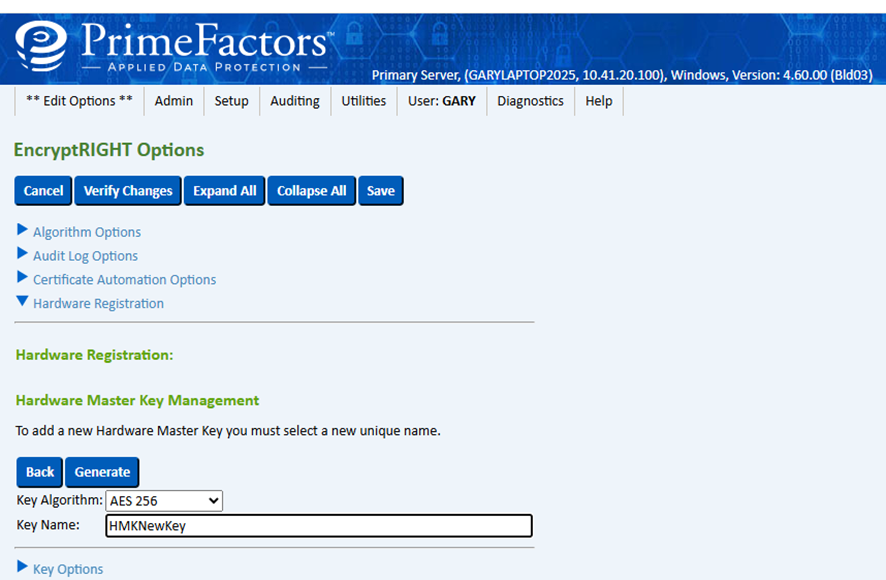The height and width of the screenshot is (580, 886).
Task: Click the unique name instruction sentence
Action: coord(228,431)
